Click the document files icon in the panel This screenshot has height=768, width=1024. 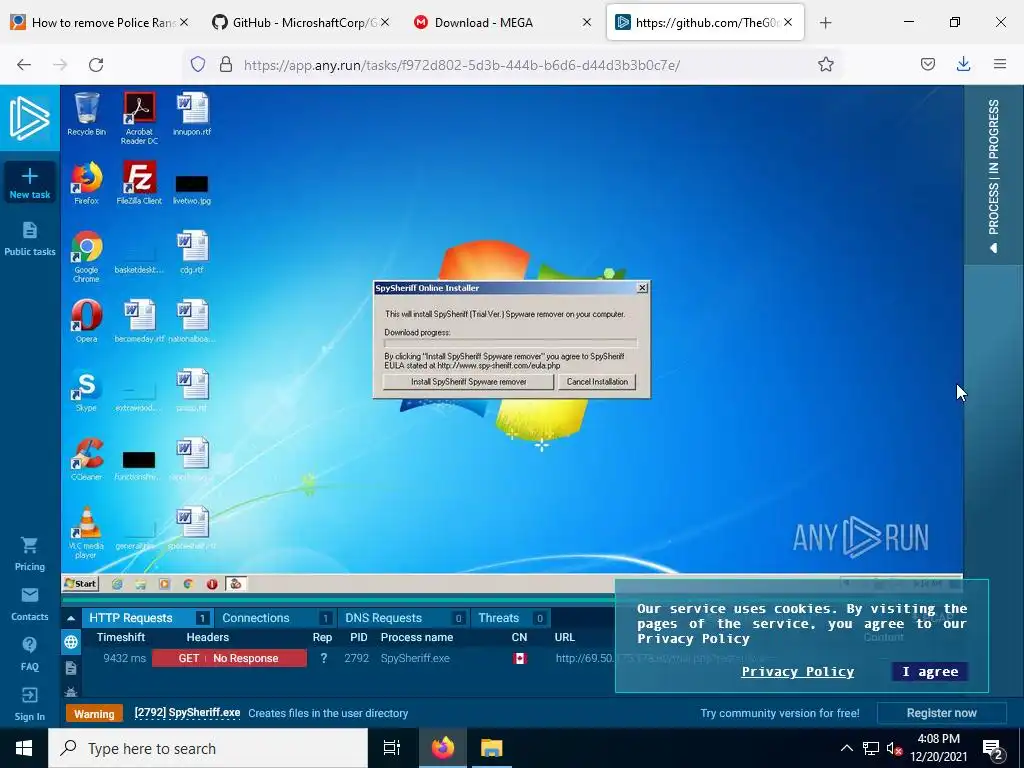click(71, 668)
